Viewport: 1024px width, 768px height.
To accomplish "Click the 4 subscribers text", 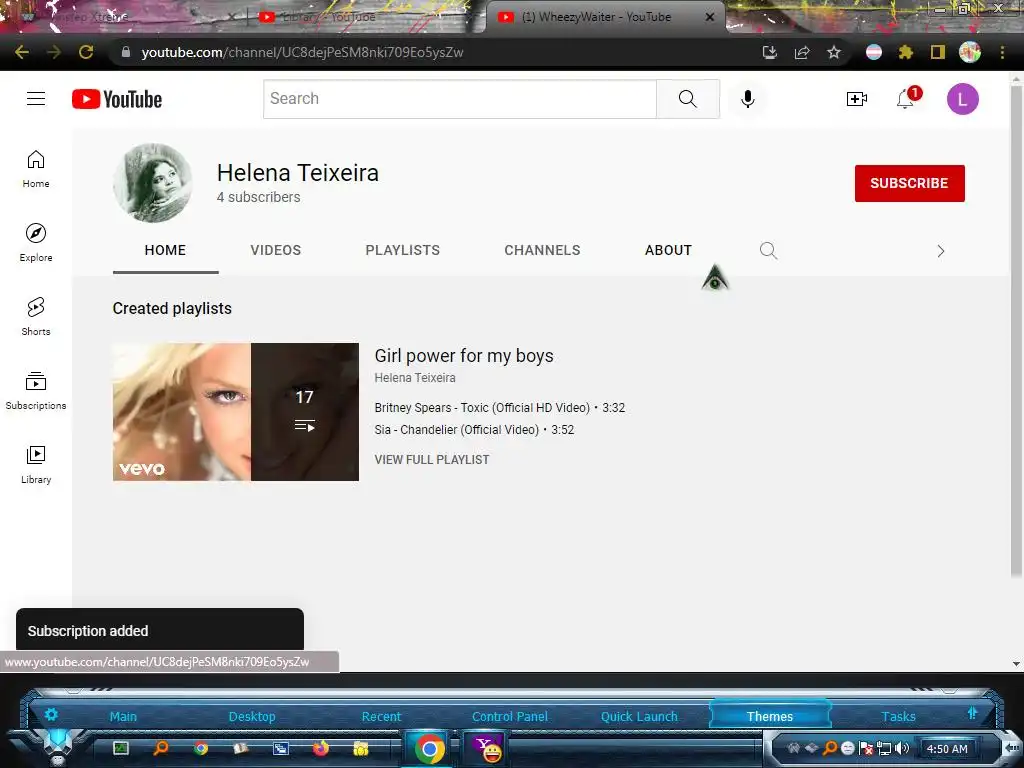I will tap(259, 197).
